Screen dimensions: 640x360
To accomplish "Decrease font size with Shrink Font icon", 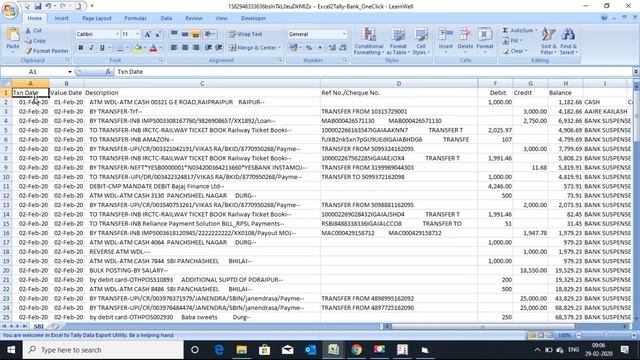I will 158,34.
